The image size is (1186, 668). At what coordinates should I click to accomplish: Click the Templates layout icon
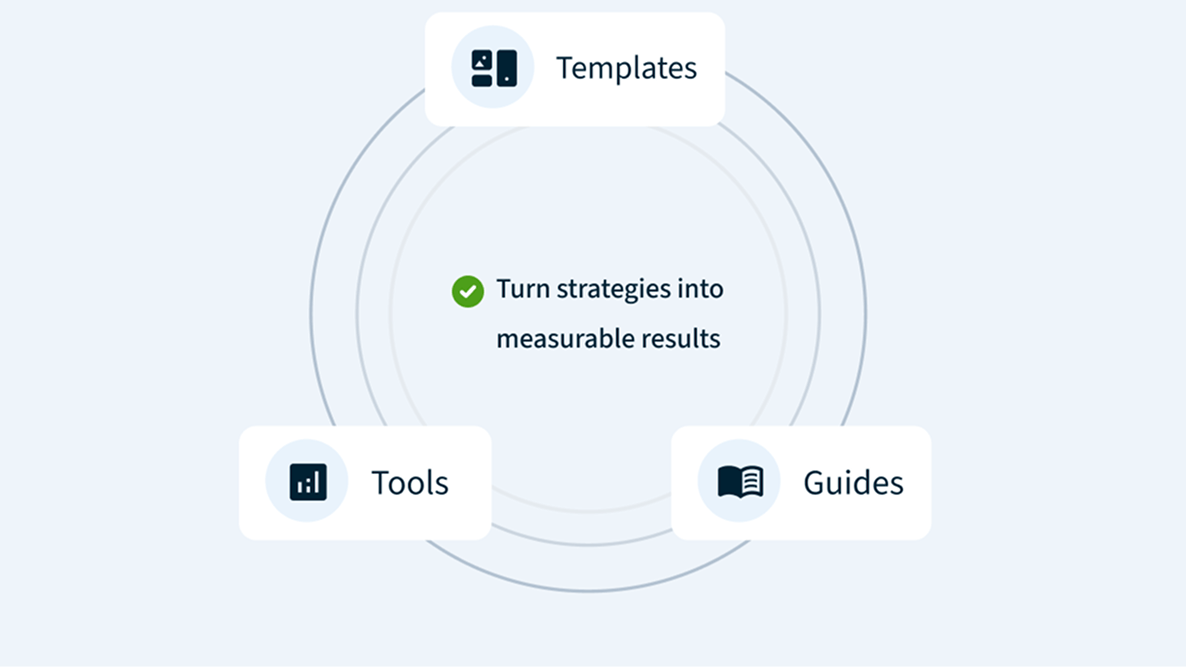click(x=494, y=68)
